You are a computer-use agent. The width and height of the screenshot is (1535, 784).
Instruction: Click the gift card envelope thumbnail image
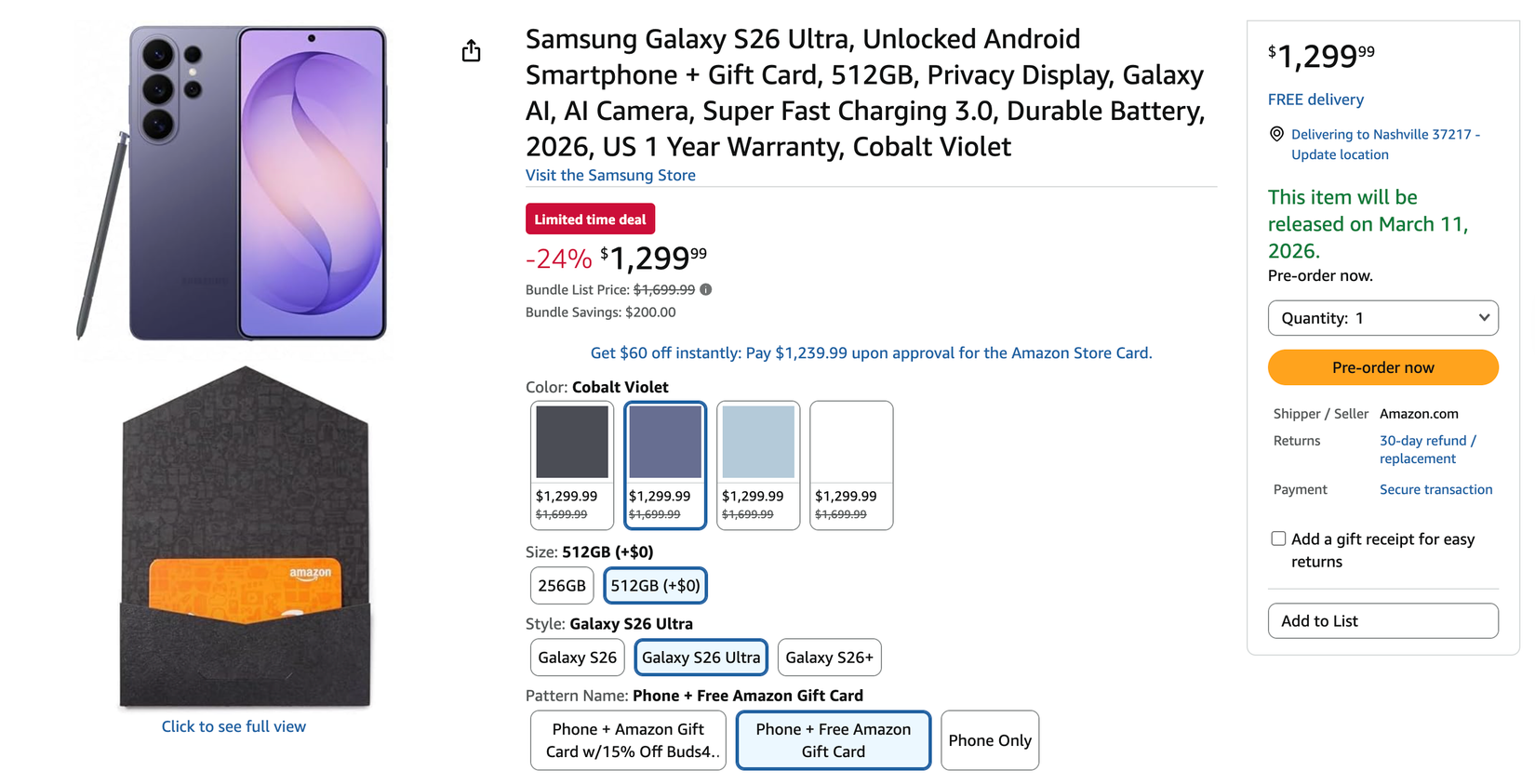coord(244,539)
